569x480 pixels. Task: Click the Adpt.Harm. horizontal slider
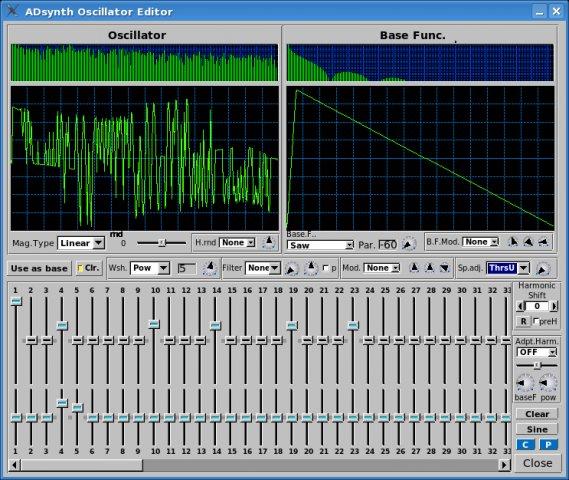(x=537, y=365)
